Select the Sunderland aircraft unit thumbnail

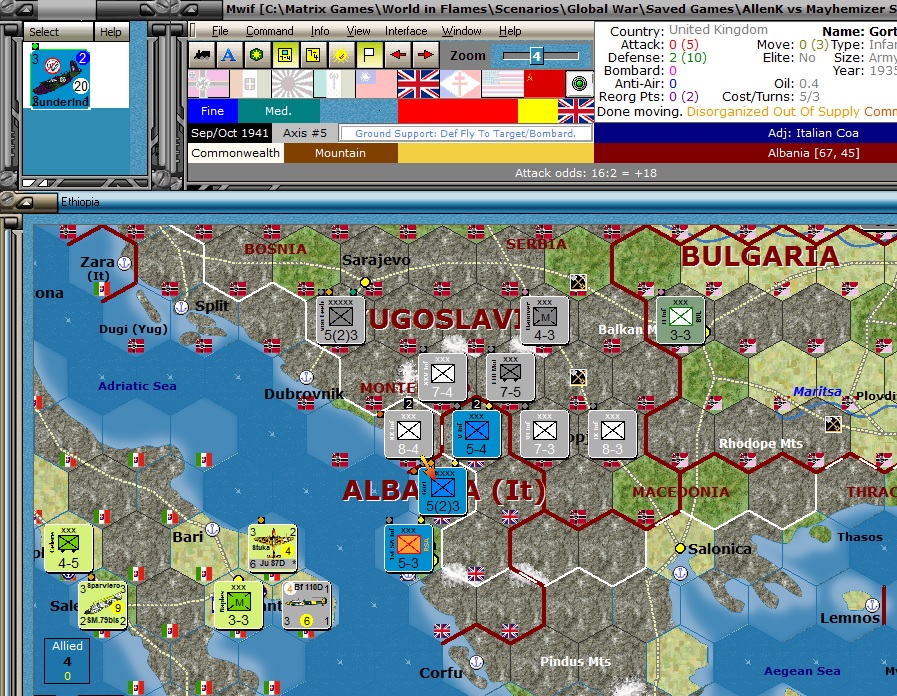click(x=60, y=78)
